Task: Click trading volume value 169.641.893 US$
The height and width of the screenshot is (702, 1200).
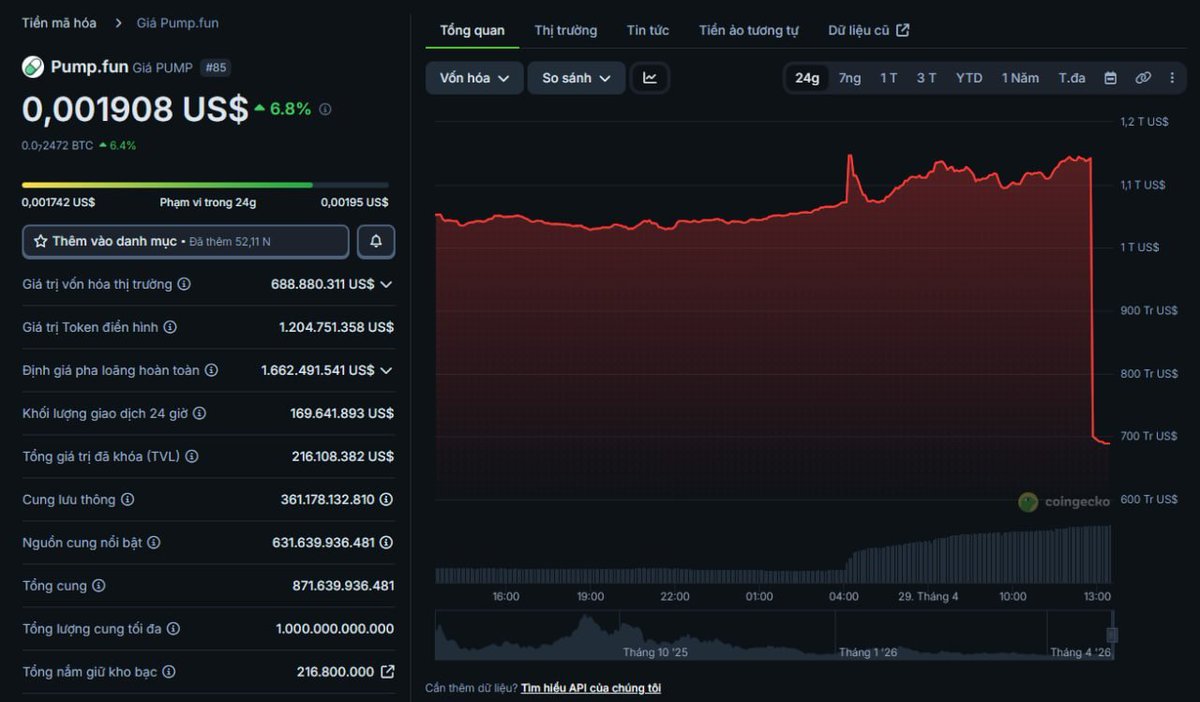Action: point(342,413)
